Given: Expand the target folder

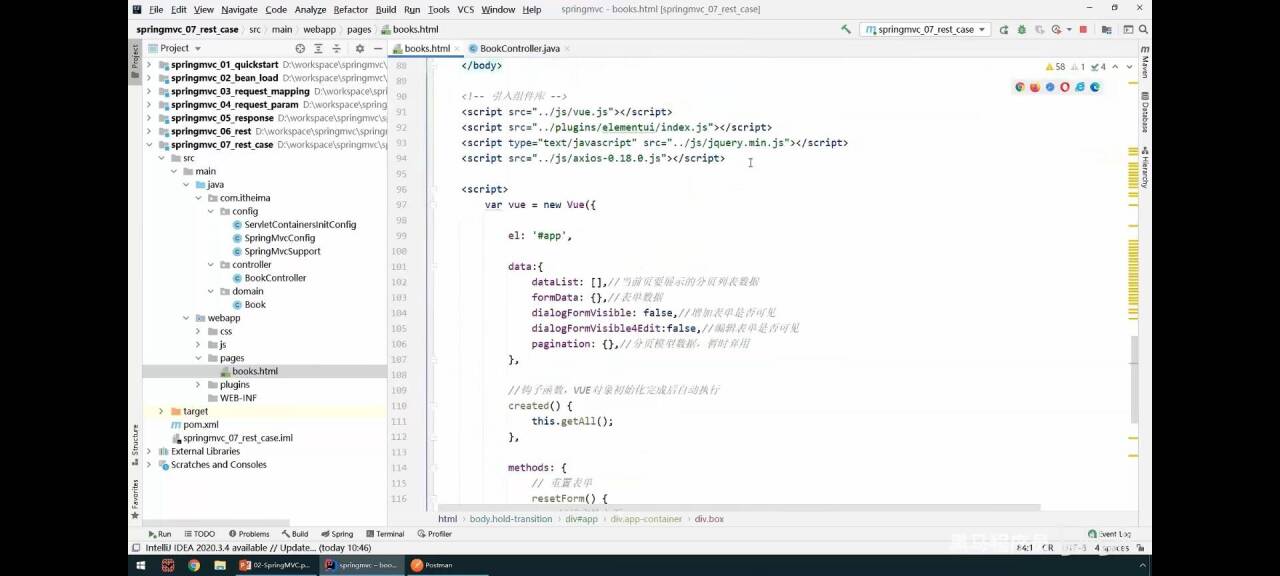Looking at the screenshot, I should [161, 411].
